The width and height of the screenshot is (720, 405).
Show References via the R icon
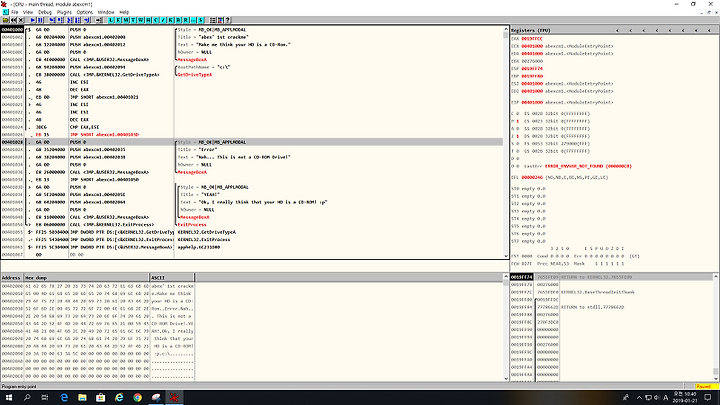[x=186, y=20]
